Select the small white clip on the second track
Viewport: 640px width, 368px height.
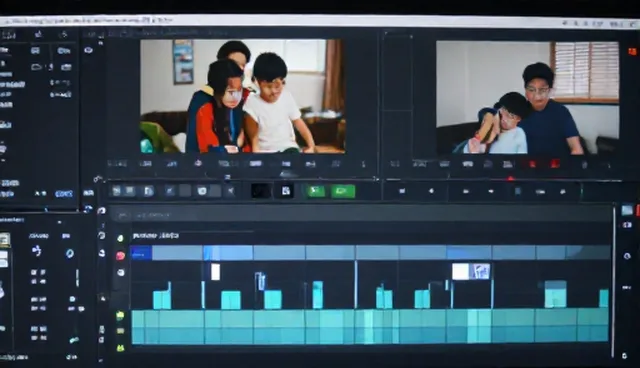[216, 272]
